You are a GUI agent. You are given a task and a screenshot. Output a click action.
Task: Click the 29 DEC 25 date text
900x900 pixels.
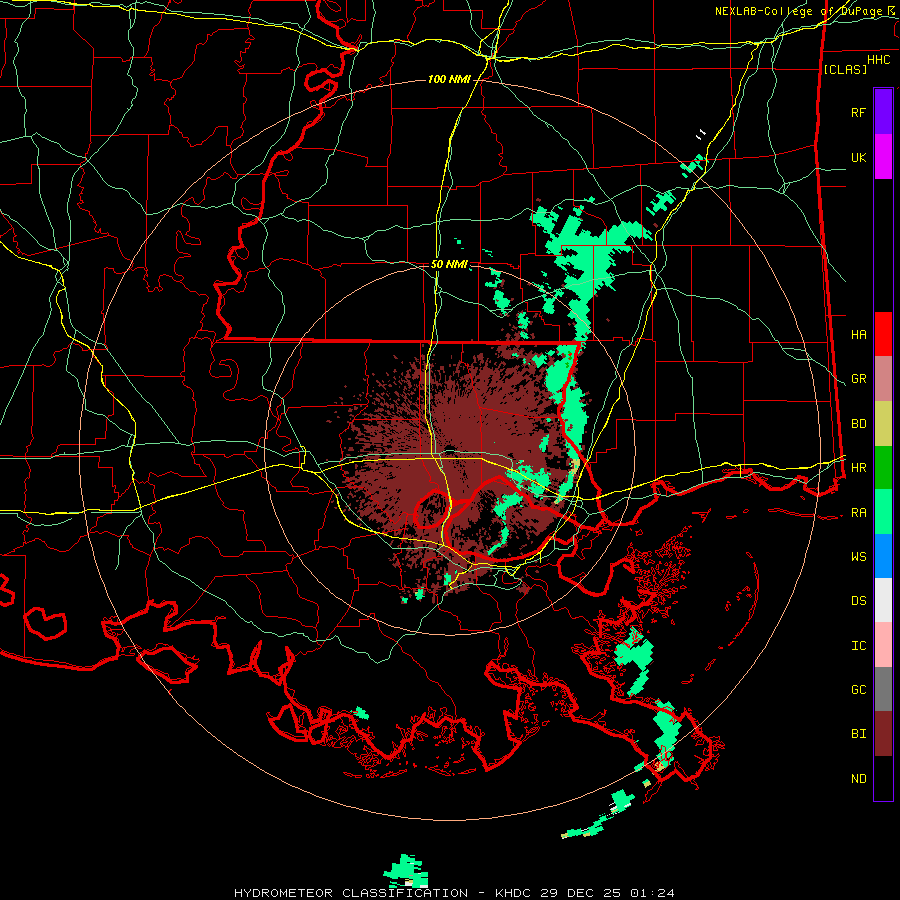click(581, 893)
